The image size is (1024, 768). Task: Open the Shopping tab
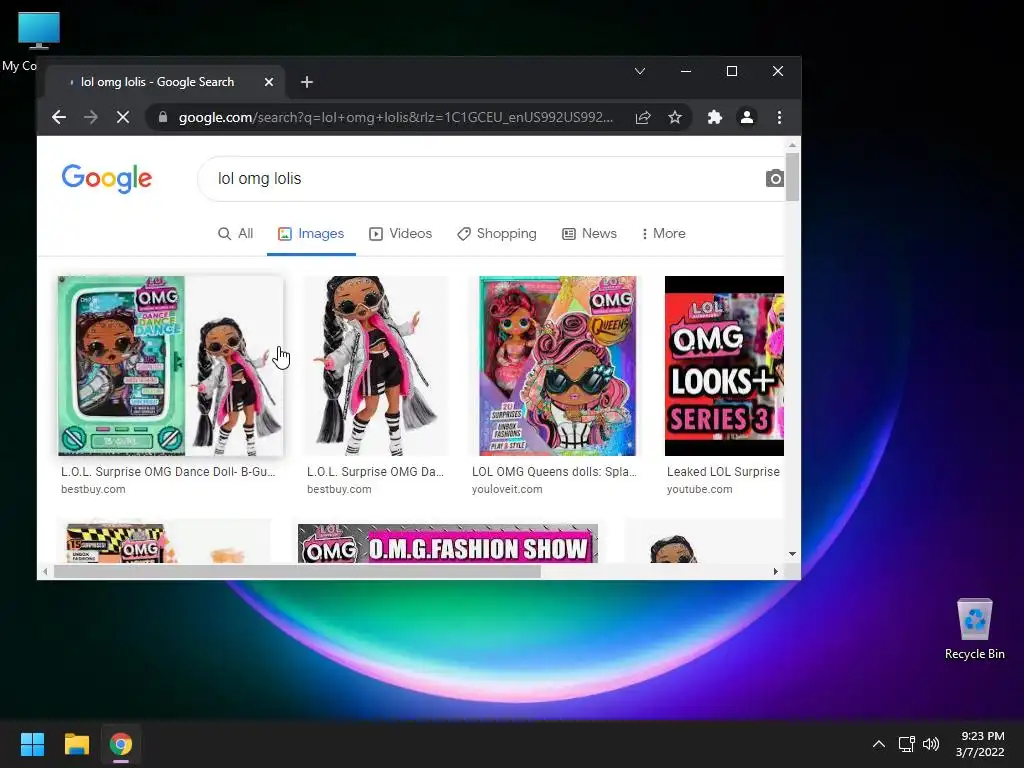point(497,234)
